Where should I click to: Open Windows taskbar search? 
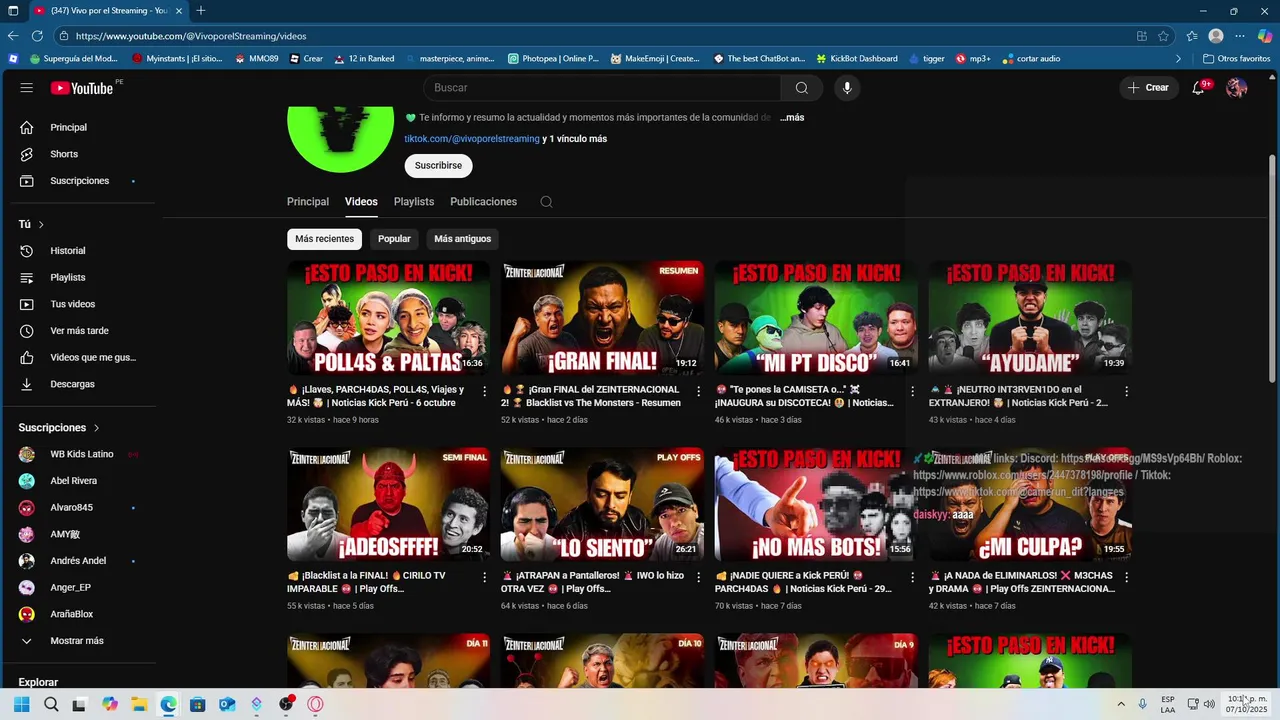(51, 704)
